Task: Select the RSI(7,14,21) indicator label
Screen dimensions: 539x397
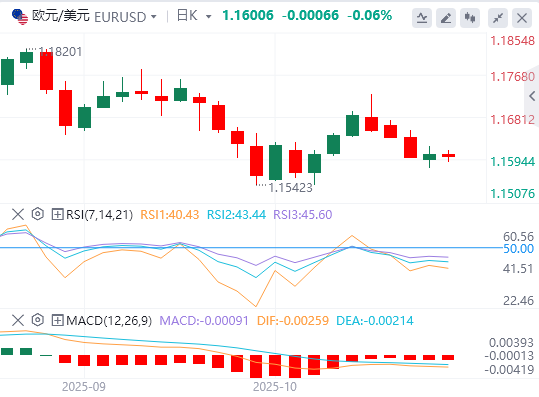Action: (99, 214)
